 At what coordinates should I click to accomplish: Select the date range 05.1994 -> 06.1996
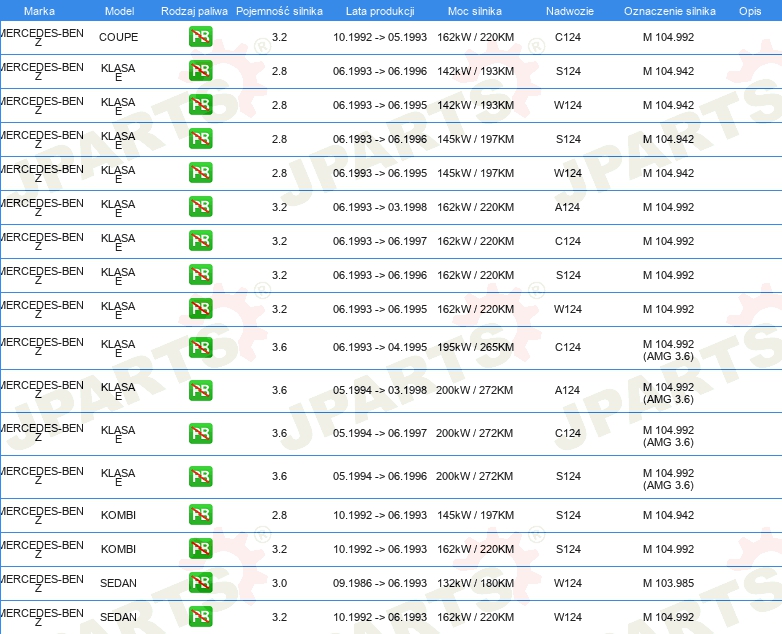[x=380, y=476]
